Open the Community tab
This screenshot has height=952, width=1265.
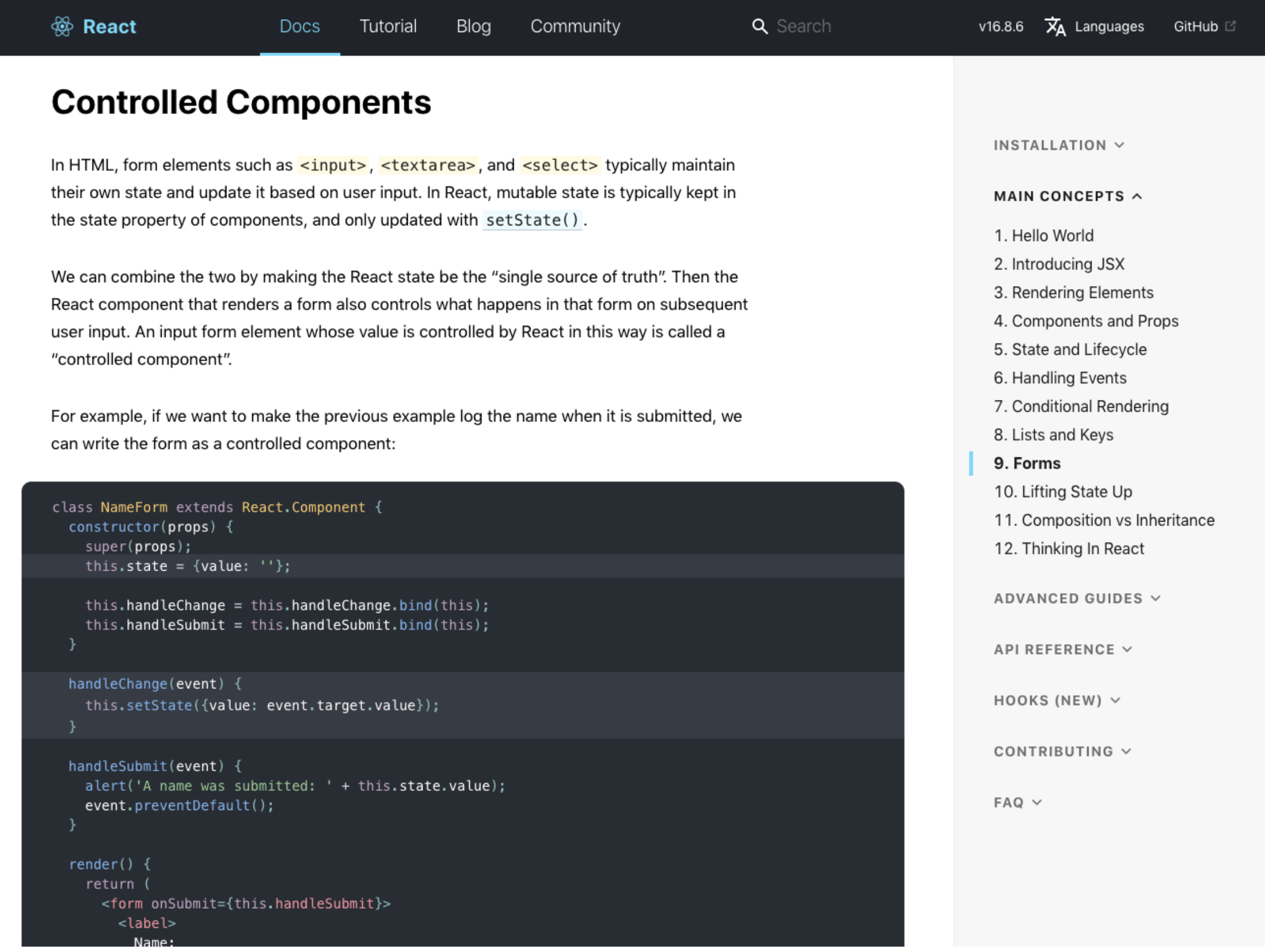[x=575, y=26]
